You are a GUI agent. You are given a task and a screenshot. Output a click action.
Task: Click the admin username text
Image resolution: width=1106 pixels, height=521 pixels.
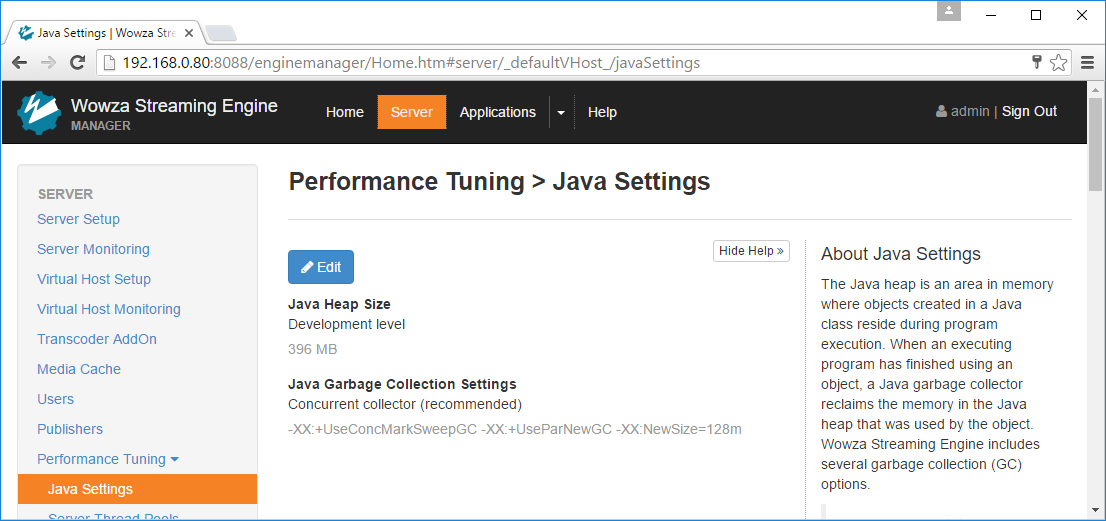coord(970,111)
